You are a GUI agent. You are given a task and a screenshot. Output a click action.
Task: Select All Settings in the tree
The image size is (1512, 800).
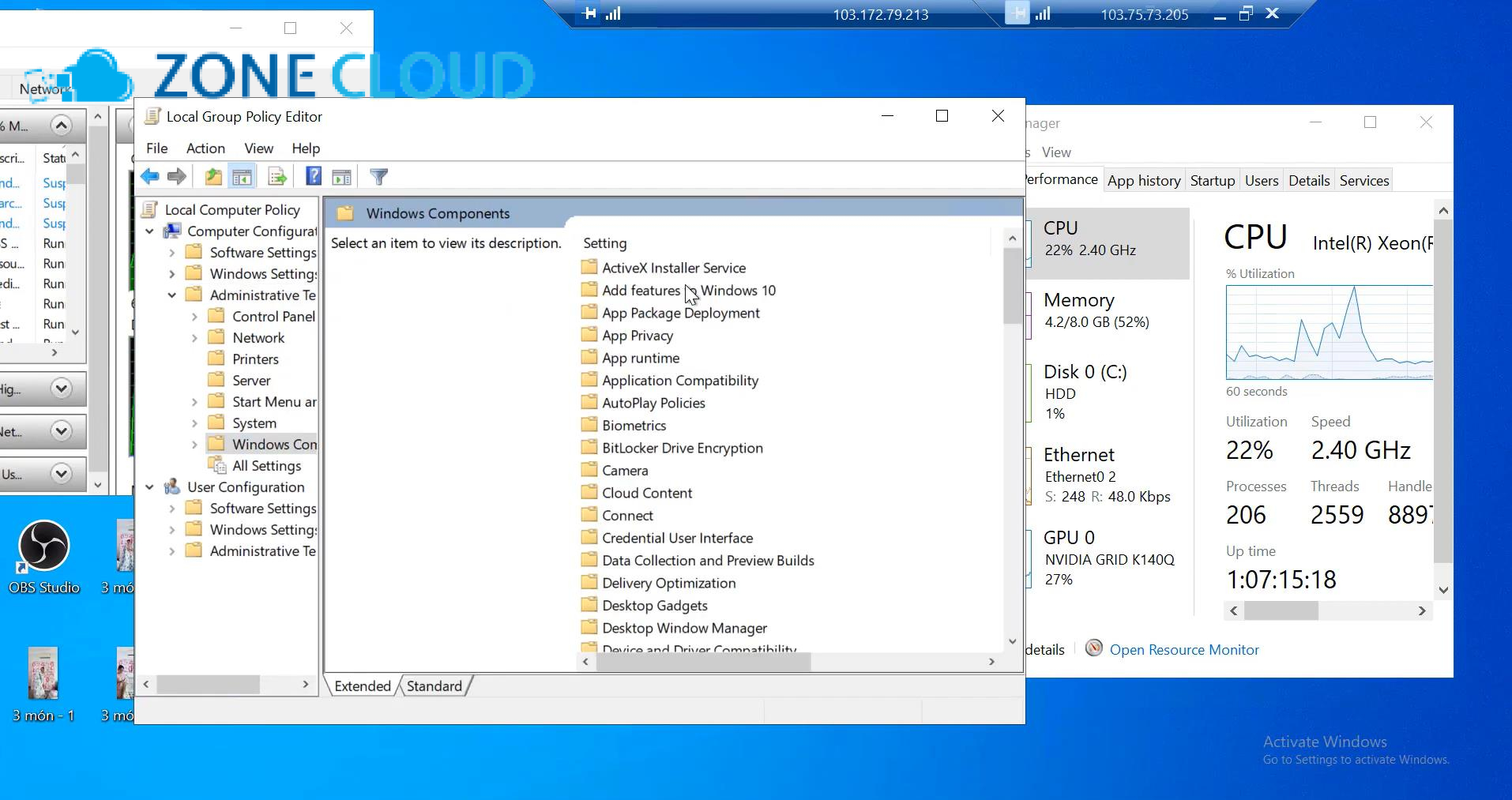click(x=266, y=466)
